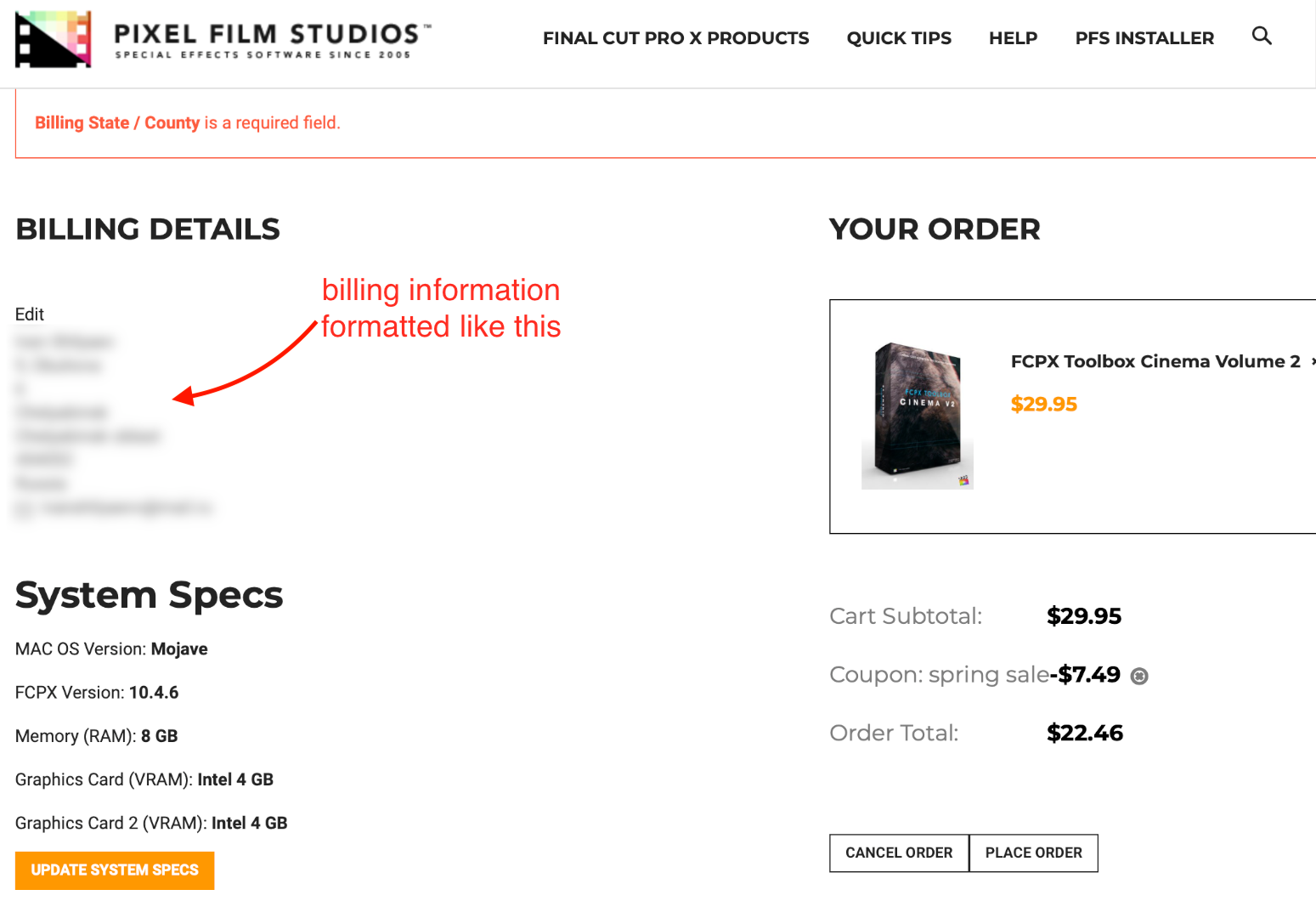The height and width of the screenshot is (918, 1316).
Task: Open Final Cut Pro X Products menu
Action: click(x=675, y=38)
